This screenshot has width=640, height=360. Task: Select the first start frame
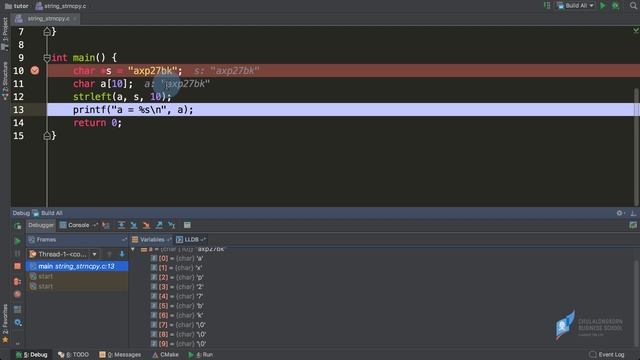tap(77, 276)
